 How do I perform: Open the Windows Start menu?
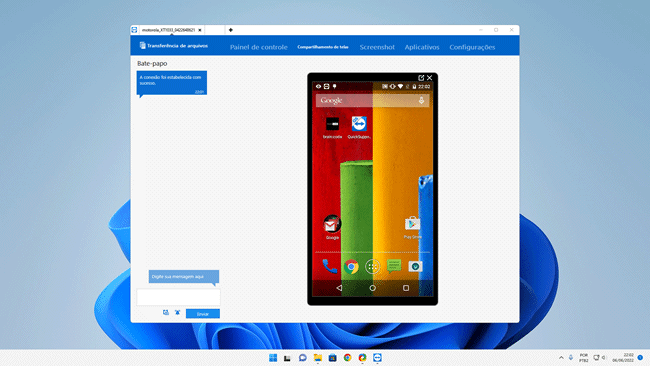coord(273,358)
